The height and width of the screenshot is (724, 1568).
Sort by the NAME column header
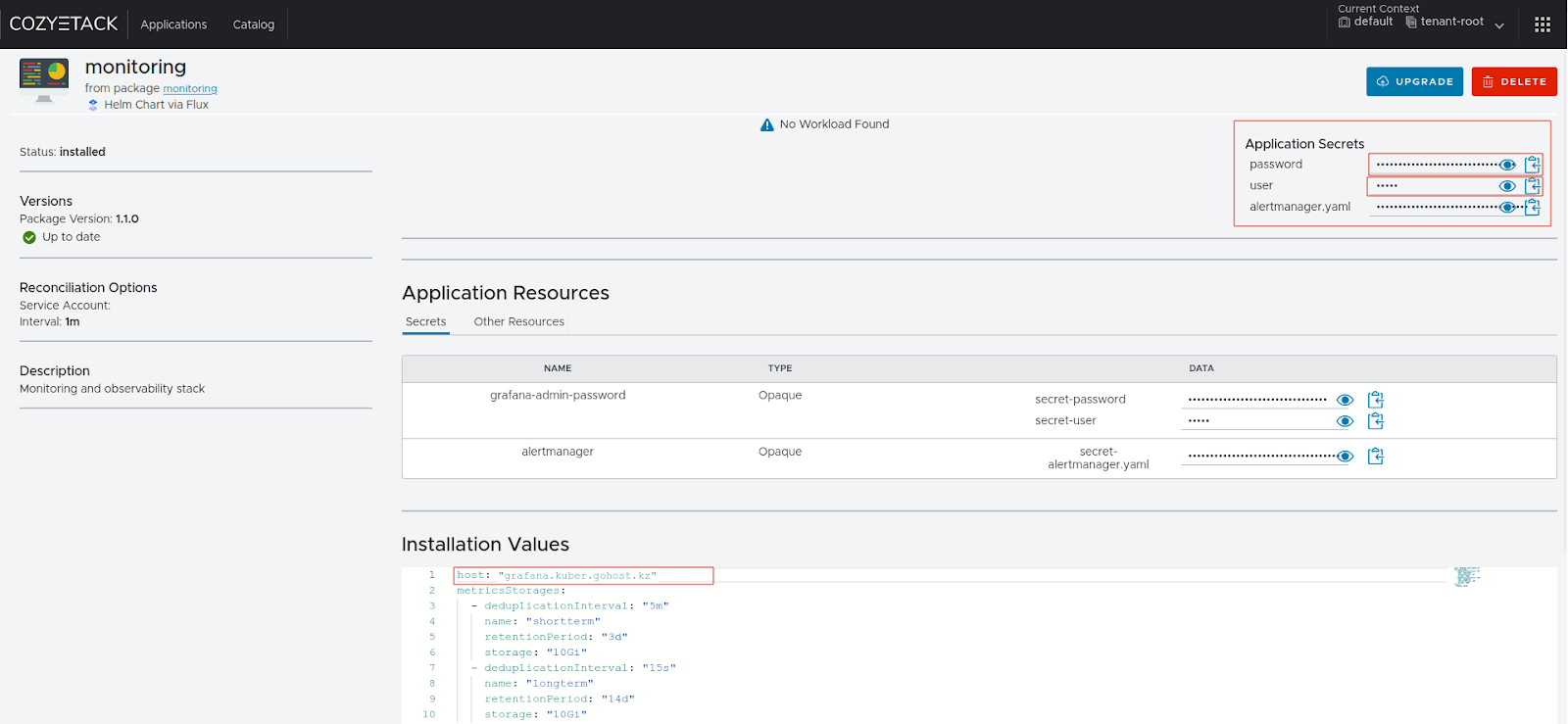click(558, 368)
